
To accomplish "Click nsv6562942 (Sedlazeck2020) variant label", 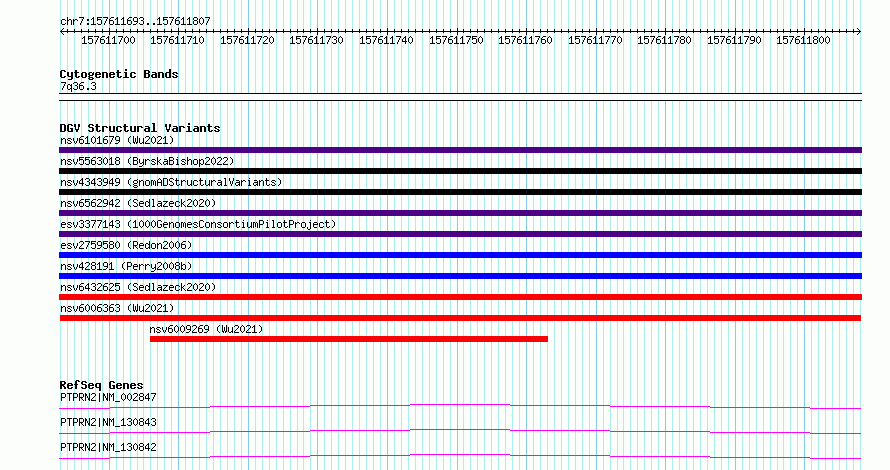I will 138,203.
